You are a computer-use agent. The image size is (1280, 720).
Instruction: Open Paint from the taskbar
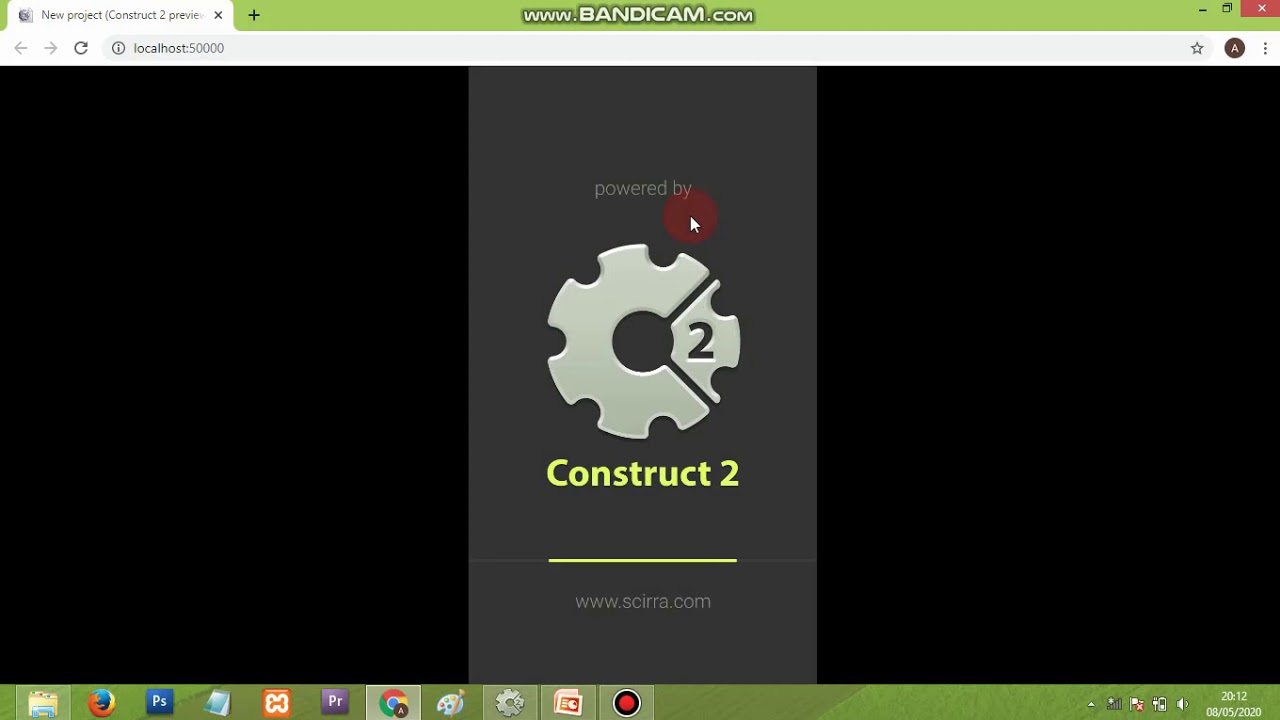451,703
